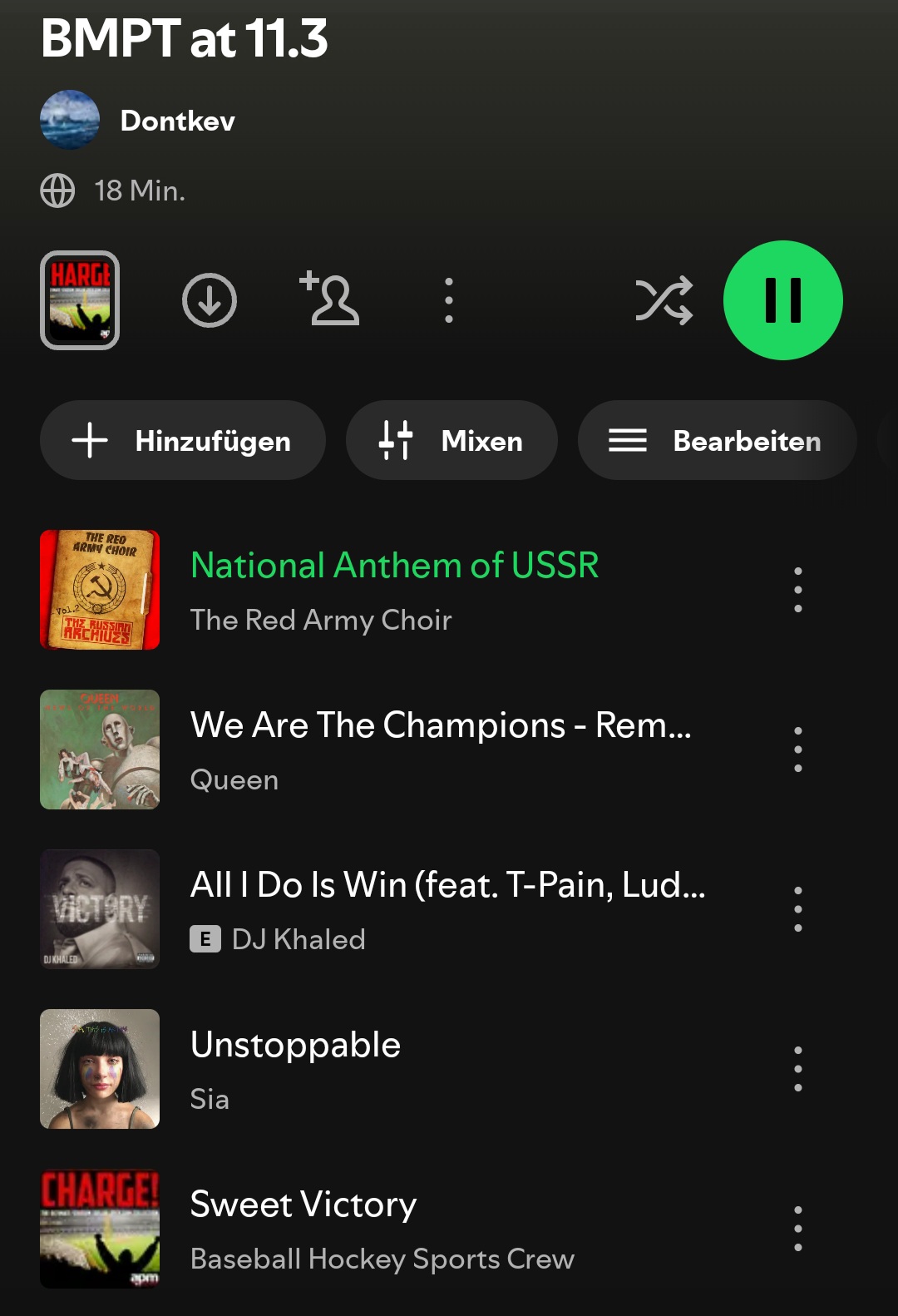Show options menu for All I Do Is Win
The height and width of the screenshot is (1316, 898).
(x=798, y=909)
